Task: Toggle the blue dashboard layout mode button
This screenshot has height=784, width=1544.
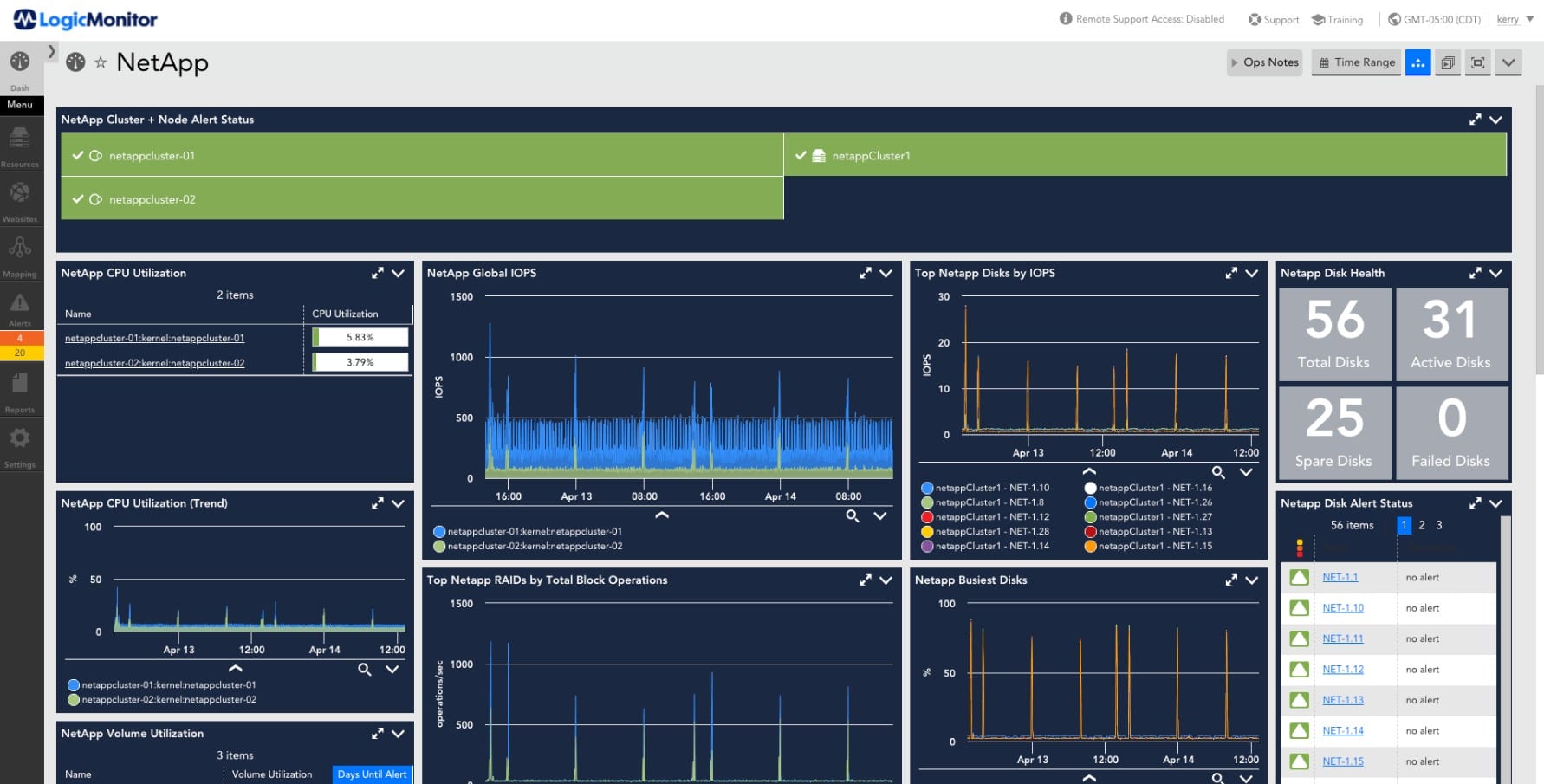Action: 1417,62
